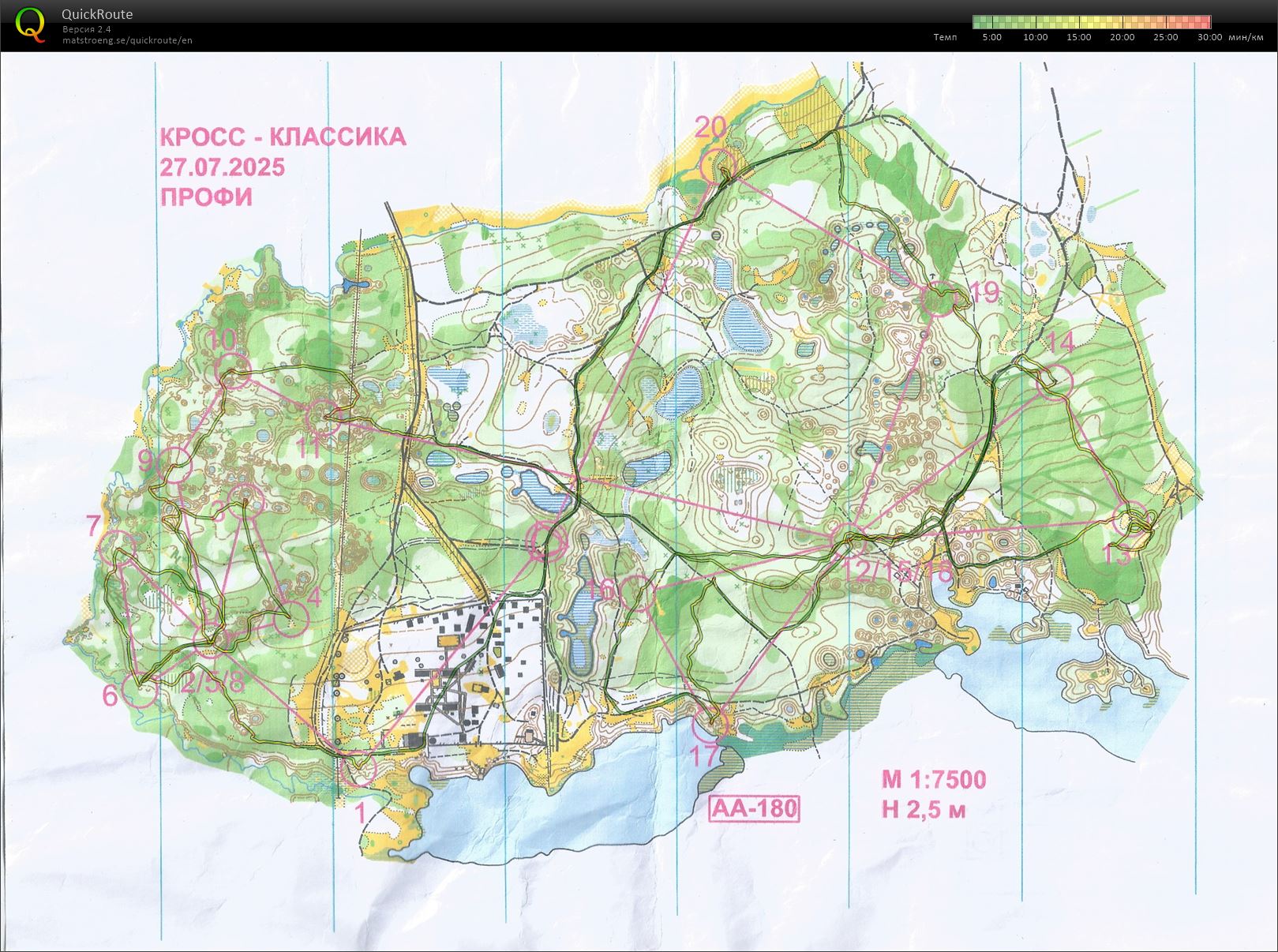
Task: Select control circle 20 on the map
Action: click(x=718, y=166)
